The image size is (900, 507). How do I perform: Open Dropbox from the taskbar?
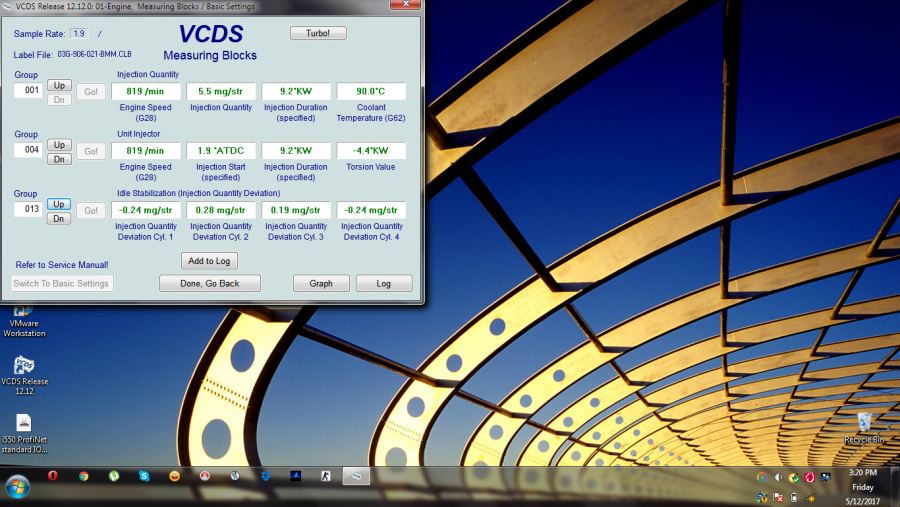point(265,477)
